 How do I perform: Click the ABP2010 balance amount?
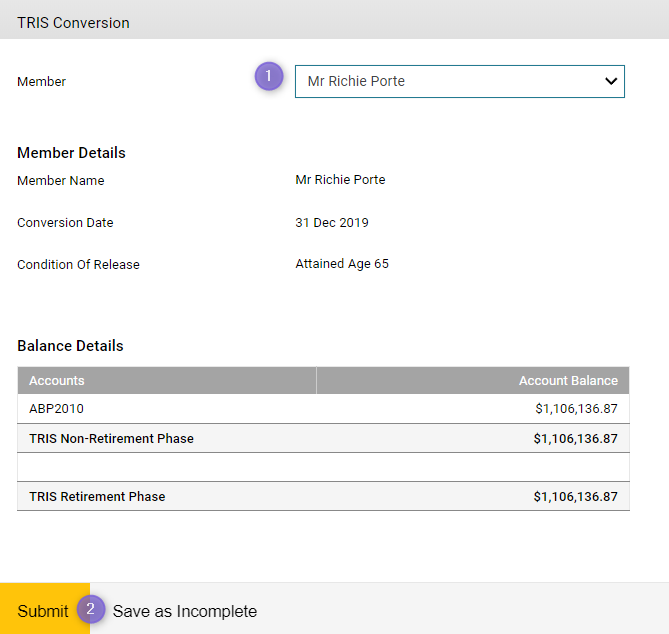575,409
